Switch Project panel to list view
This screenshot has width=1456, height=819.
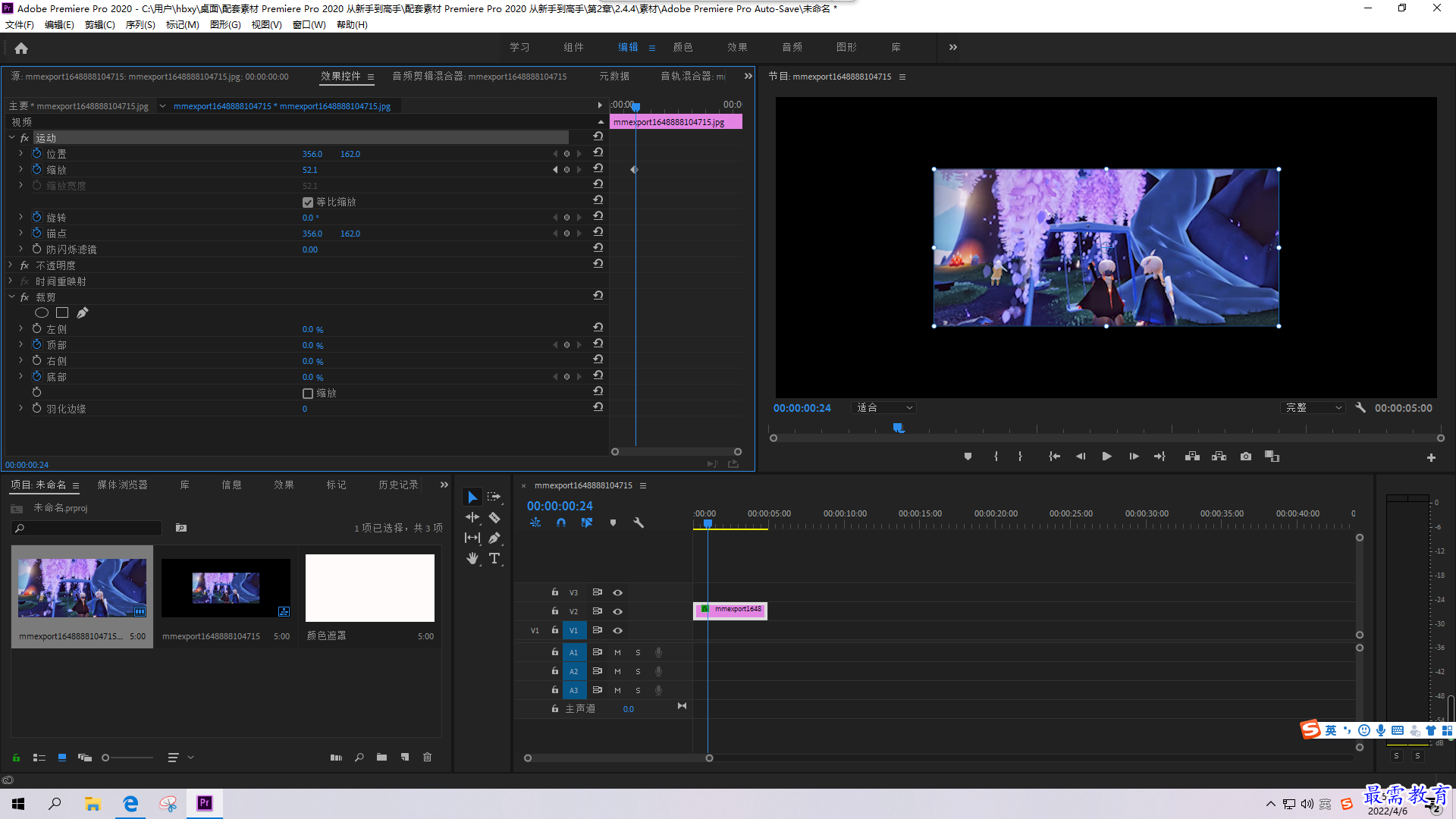pyautogui.click(x=39, y=757)
